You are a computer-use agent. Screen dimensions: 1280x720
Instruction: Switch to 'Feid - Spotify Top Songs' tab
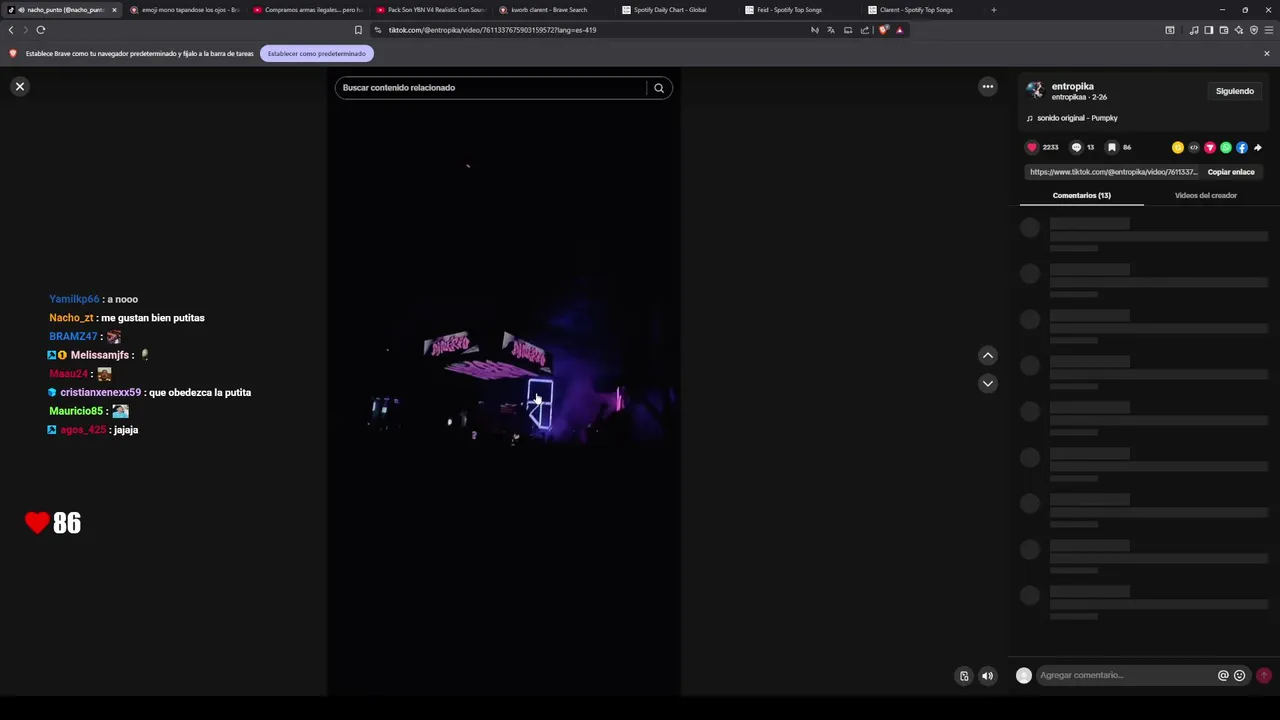point(800,10)
